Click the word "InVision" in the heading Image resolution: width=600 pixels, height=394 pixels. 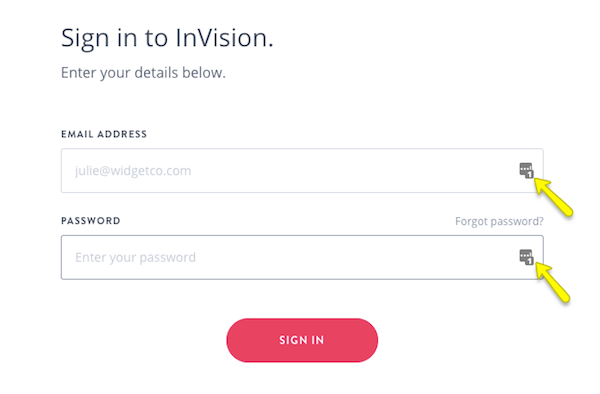click(x=224, y=37)
